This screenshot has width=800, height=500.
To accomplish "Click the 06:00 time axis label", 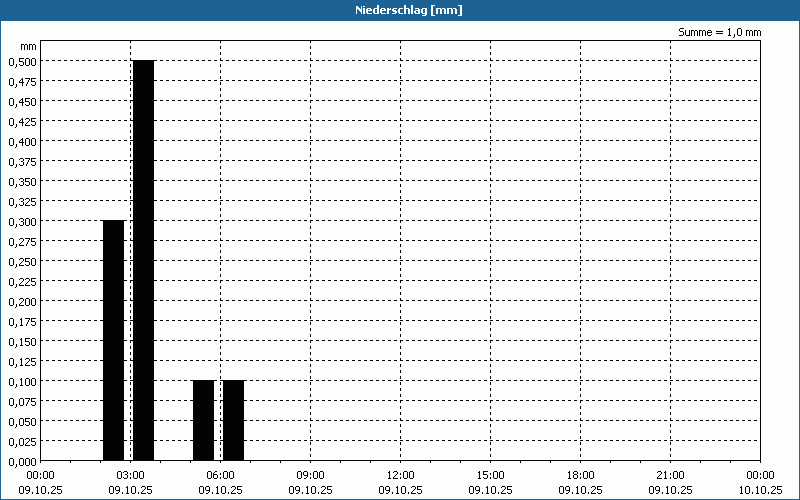I will [x=220, y=475].
